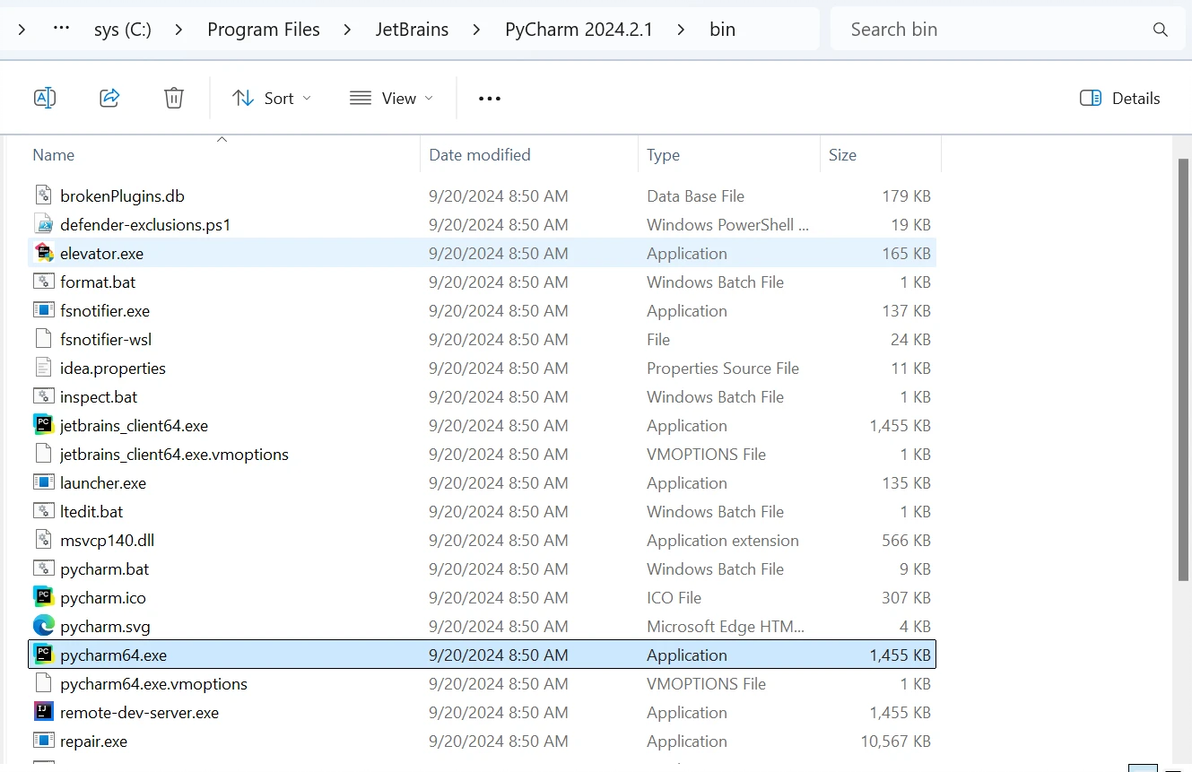Viewport: 1192px width, 772px height.
Task: Click the Application extension type cell
Action: pyautogui.click(x=723, y=540)
